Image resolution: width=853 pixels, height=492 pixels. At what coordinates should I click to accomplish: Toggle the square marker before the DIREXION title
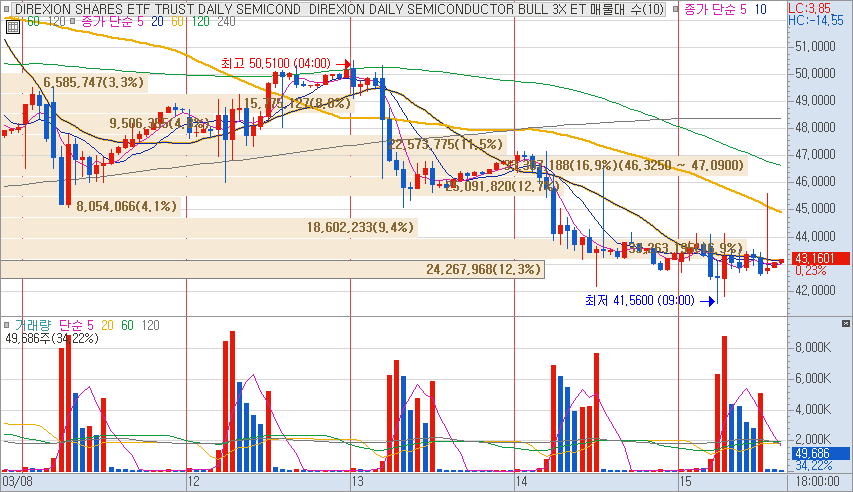7,9
